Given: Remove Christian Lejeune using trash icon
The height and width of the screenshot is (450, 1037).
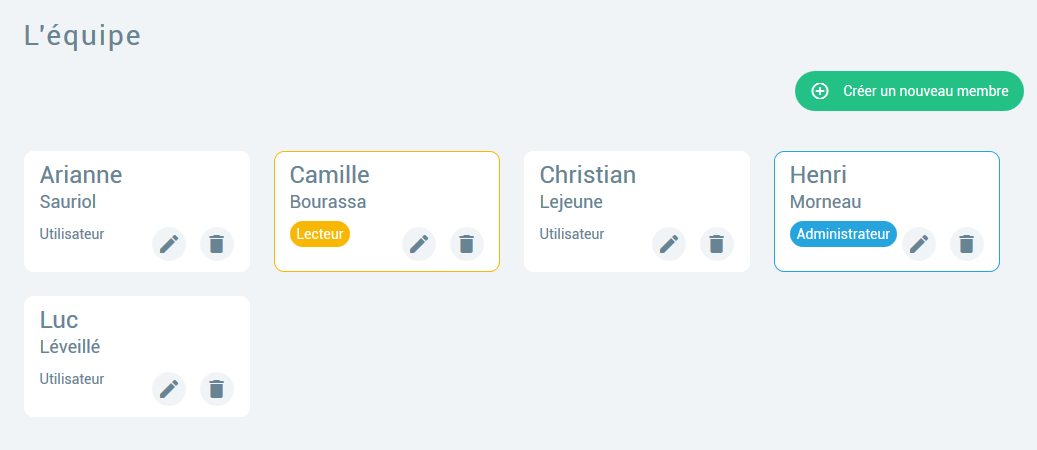Looking at the screenshot, I should (717, 244).
